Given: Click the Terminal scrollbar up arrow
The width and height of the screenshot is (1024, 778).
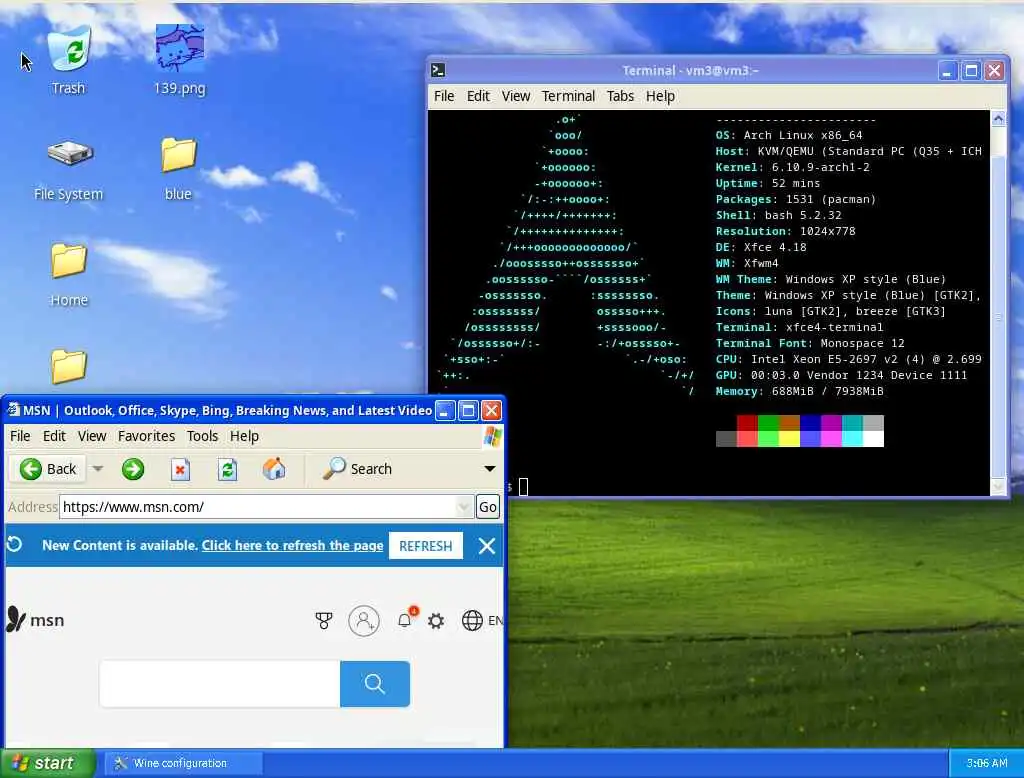Looking at the screenshot, I should tap(998, 119).
